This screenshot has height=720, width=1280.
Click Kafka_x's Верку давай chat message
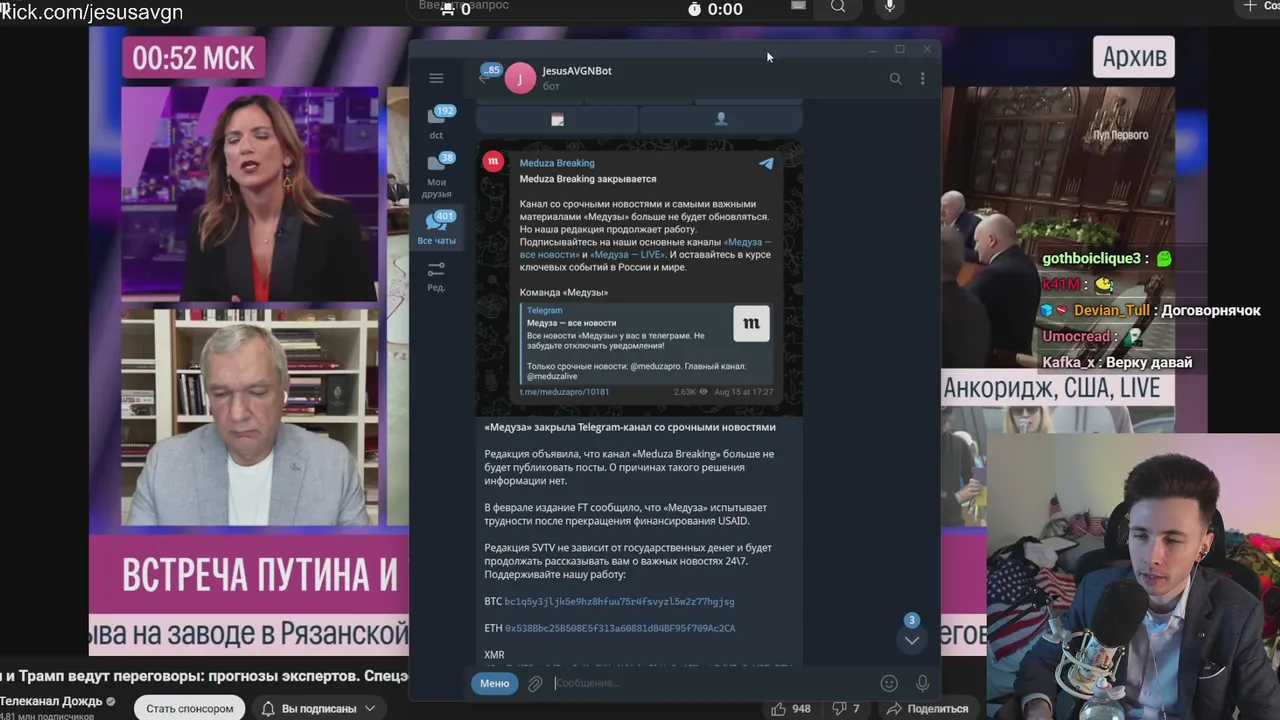(x=1117, y=363)
